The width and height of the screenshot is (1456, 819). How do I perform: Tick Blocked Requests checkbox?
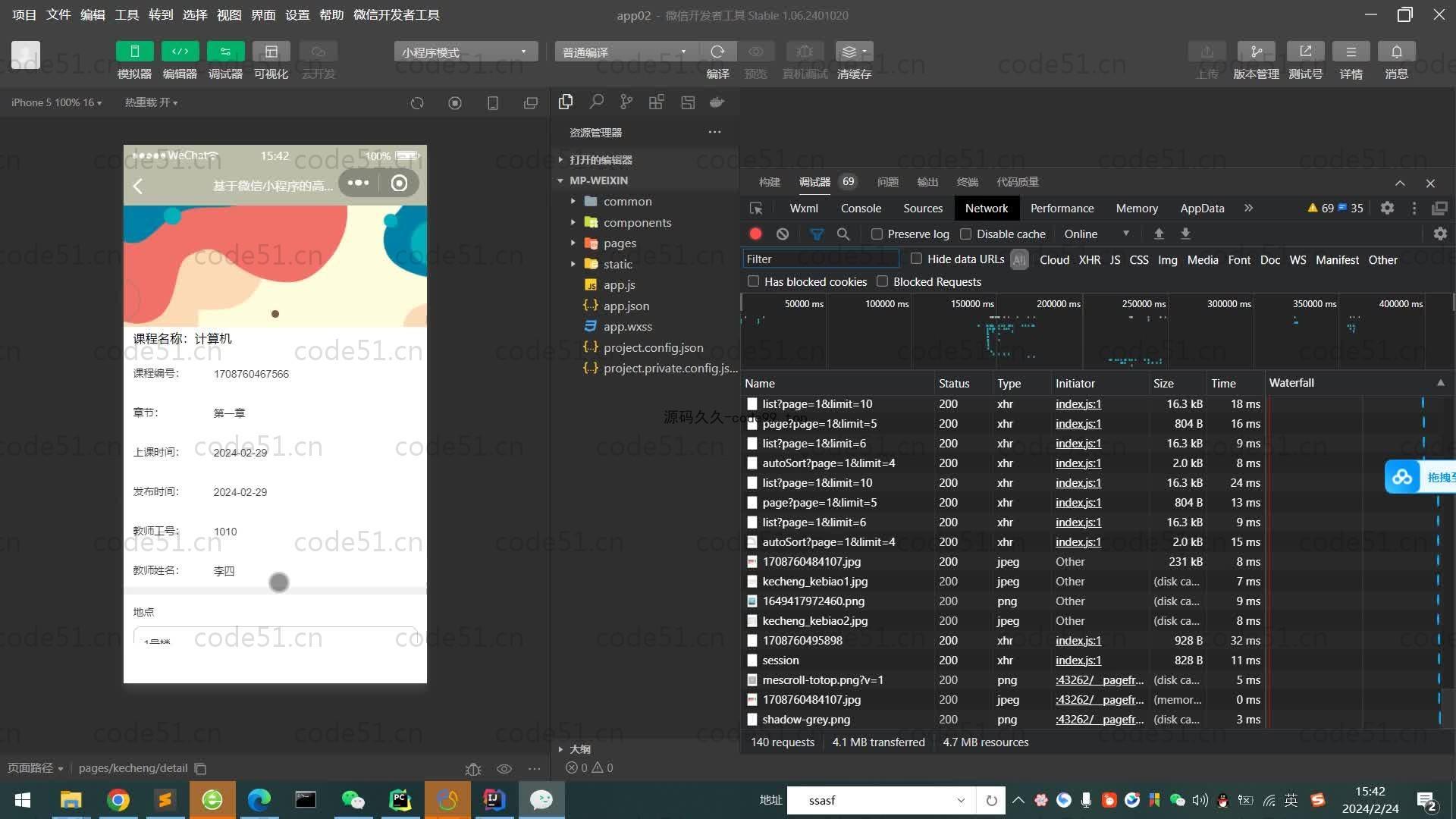882,281
